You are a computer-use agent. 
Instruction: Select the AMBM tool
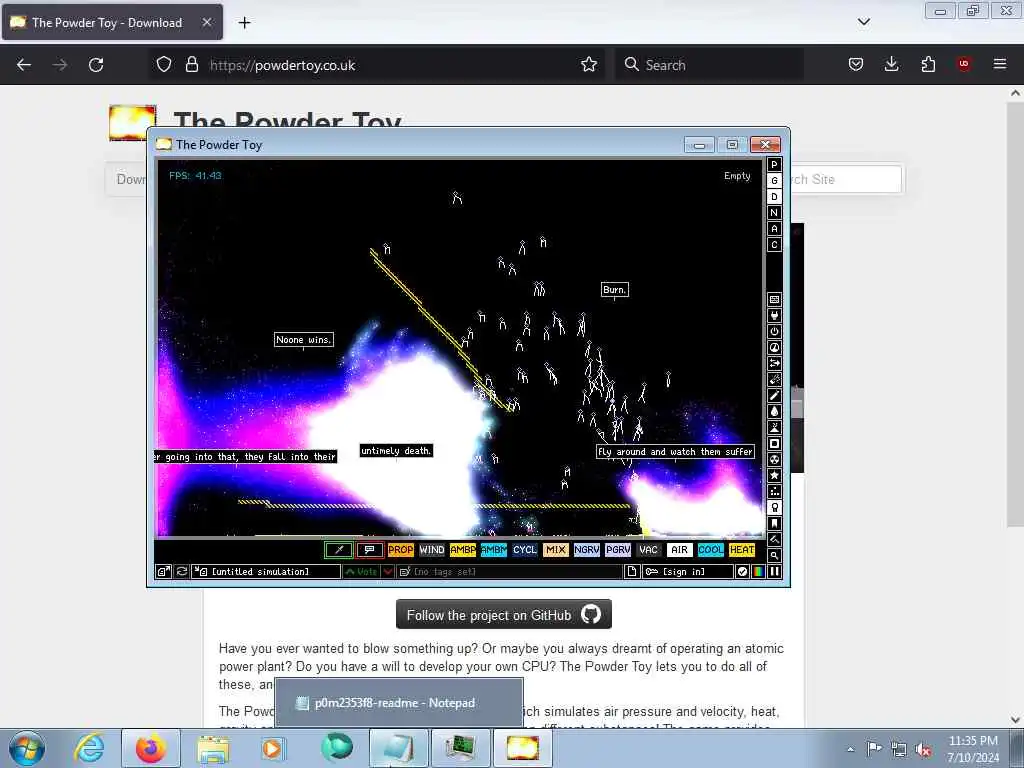pos(494,550)
